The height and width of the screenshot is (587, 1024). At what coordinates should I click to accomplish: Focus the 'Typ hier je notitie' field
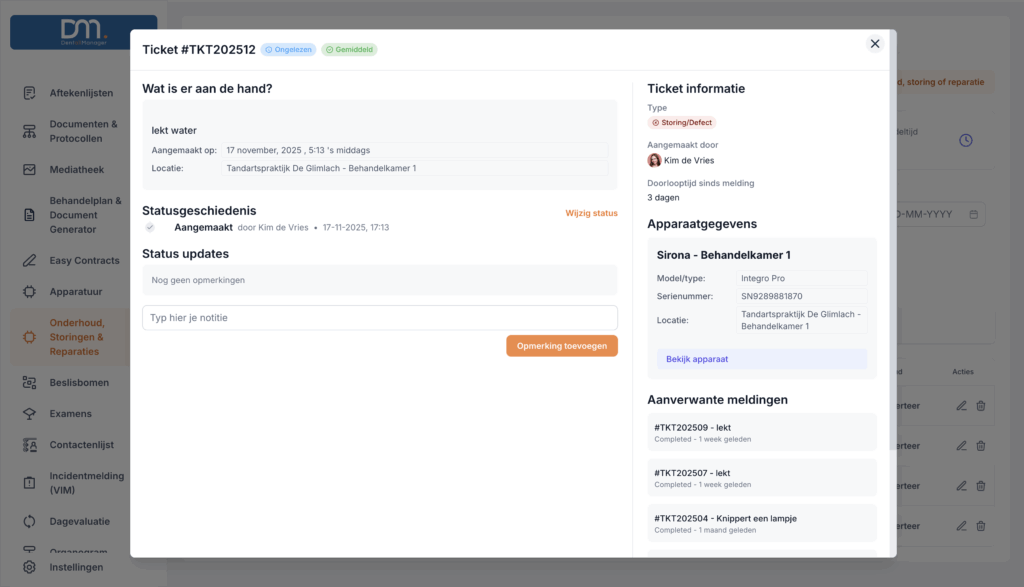click(379, 318)
